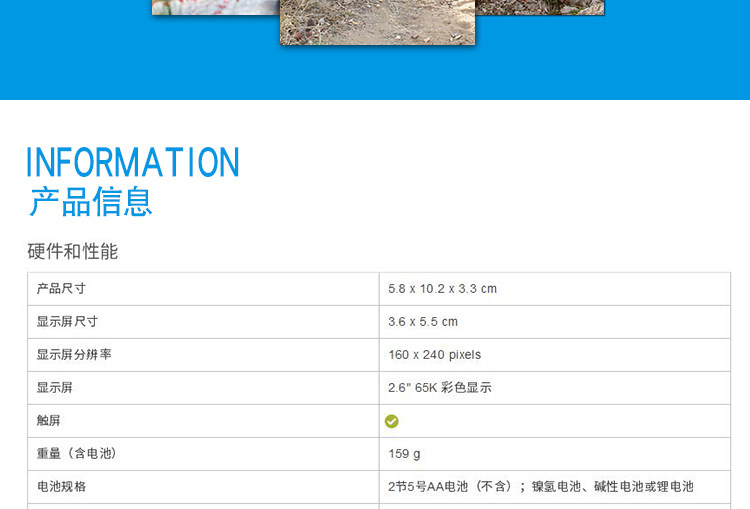Click the 显示屏尺寸 label cell
The image size is (750, 509).
click(203, 322)
